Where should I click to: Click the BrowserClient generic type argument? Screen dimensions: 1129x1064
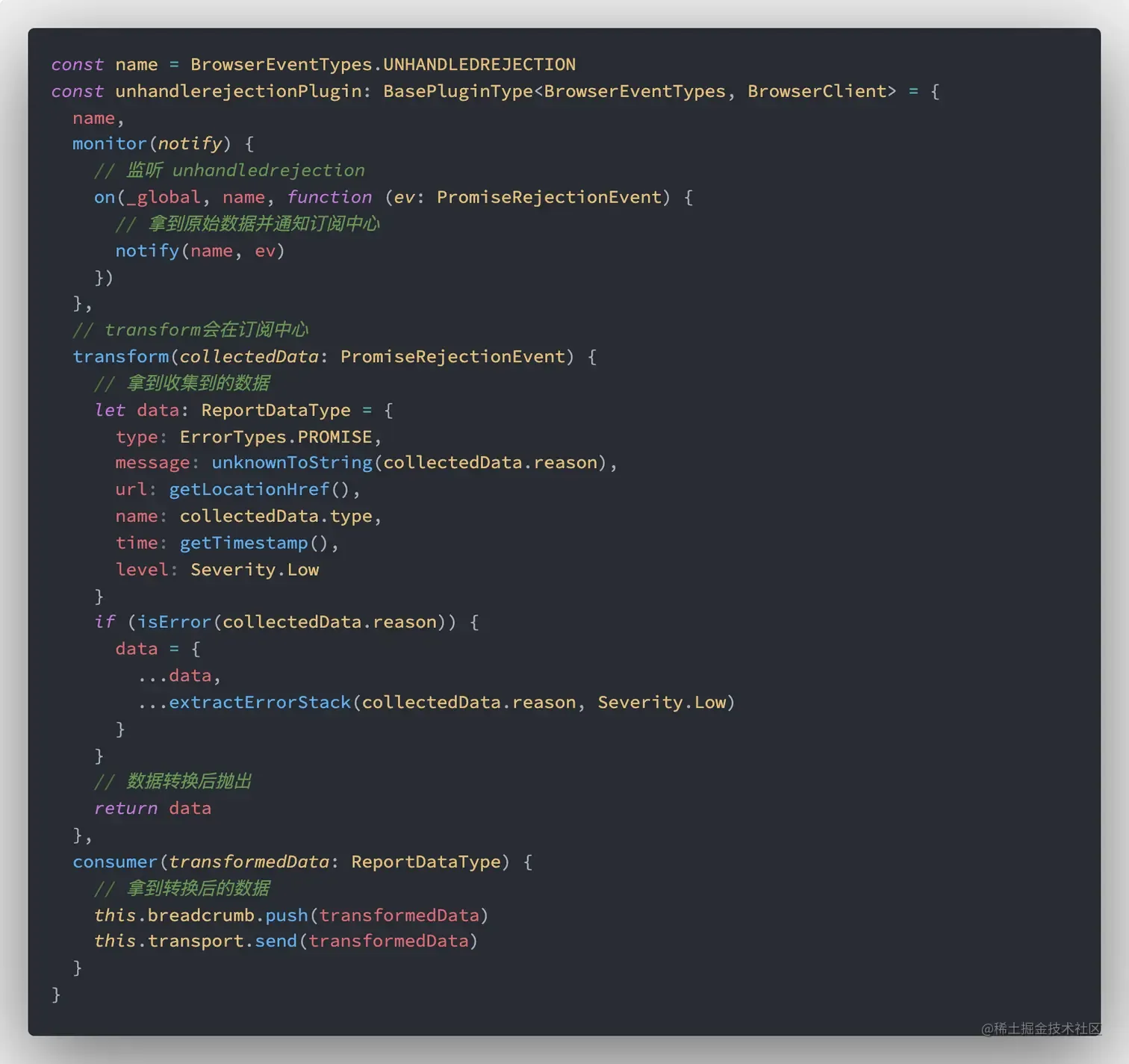point(816,92)
